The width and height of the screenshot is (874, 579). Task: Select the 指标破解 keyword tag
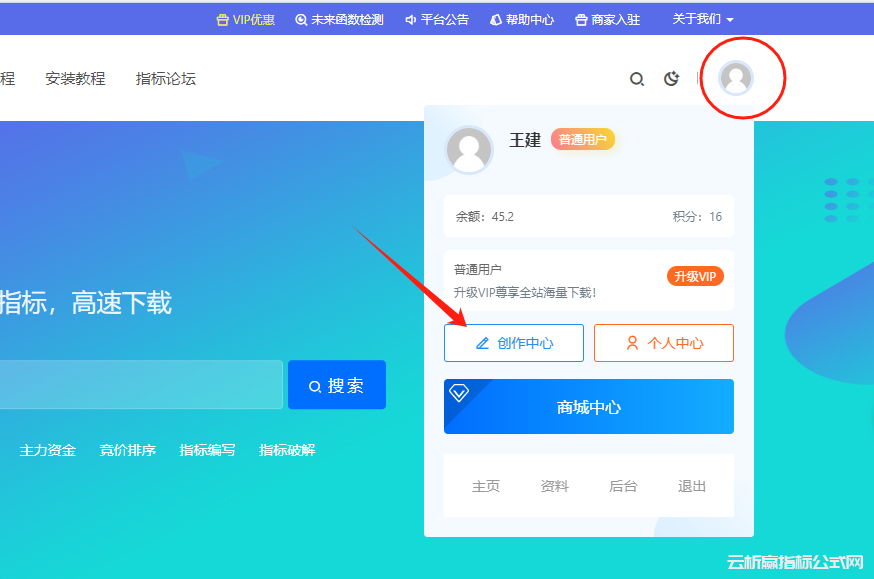[x=287, y=450]
